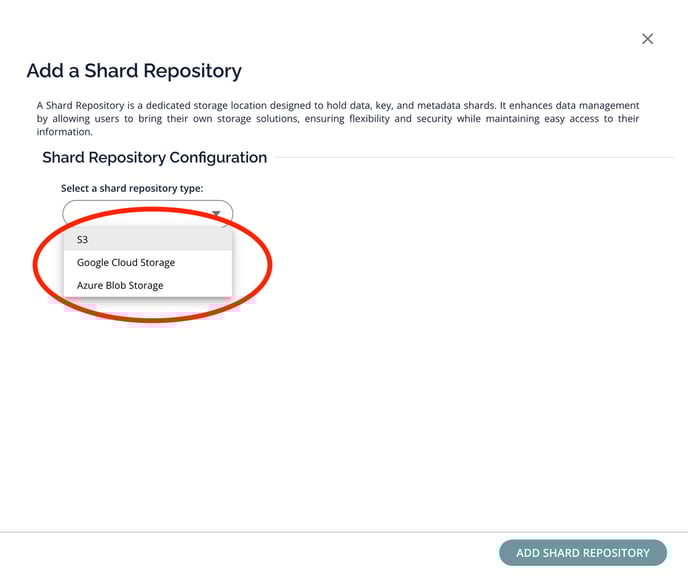
Task: Pick Azure Blob Storage option
Action: [x=147, y=285]
